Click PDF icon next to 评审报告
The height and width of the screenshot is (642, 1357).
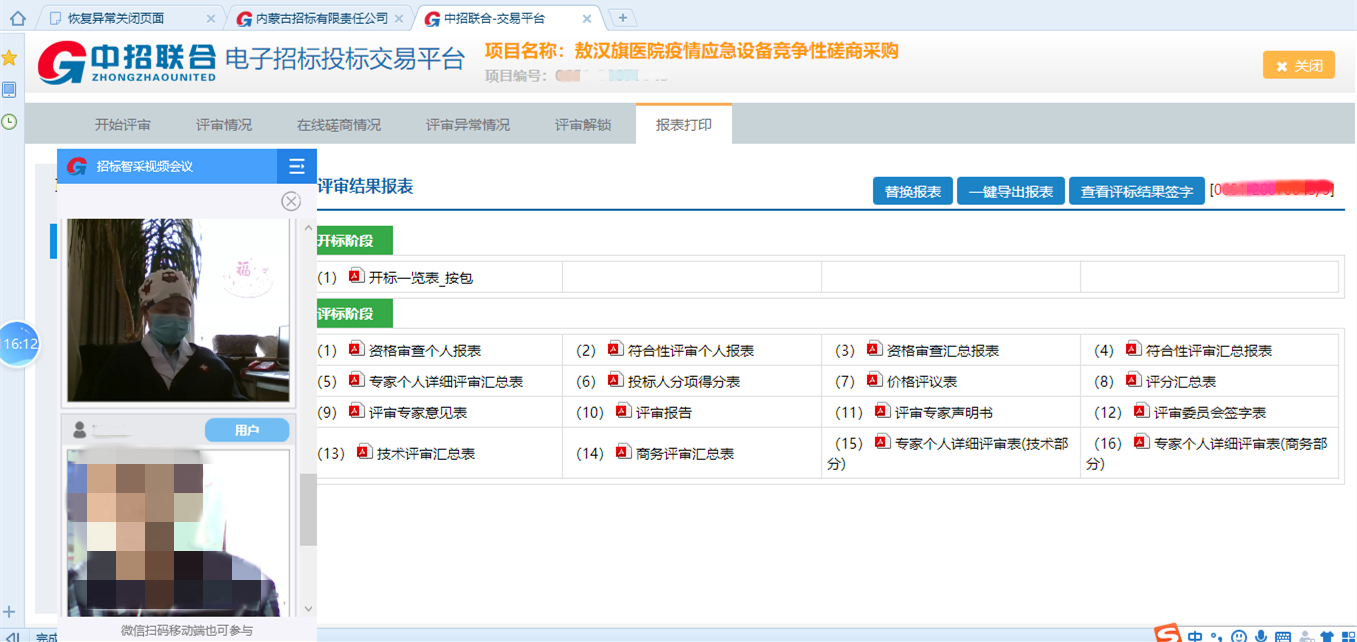pos(623,411)
